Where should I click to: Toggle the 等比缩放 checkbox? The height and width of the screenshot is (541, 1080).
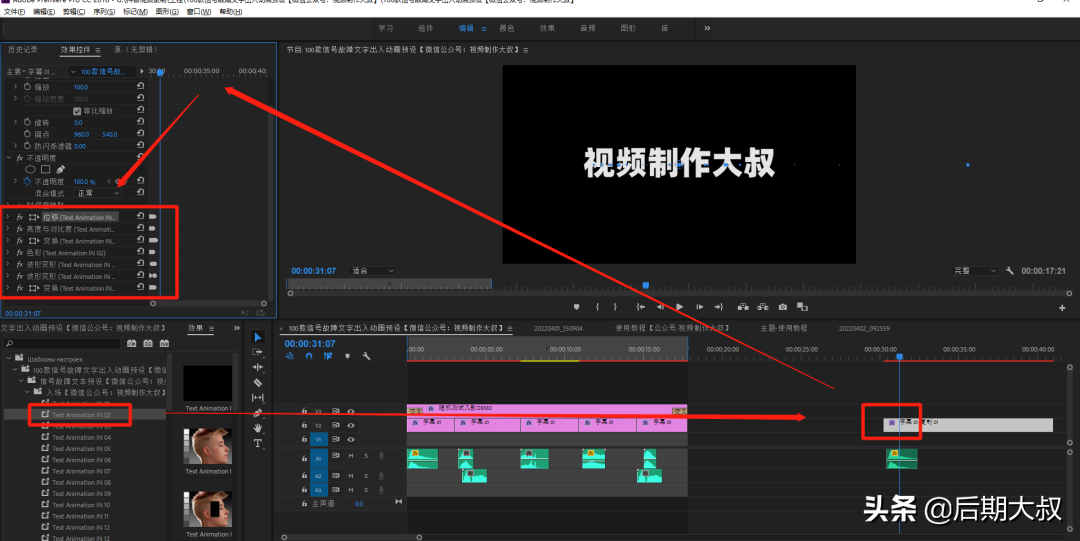pyautogui.click(x=77, y=111)
